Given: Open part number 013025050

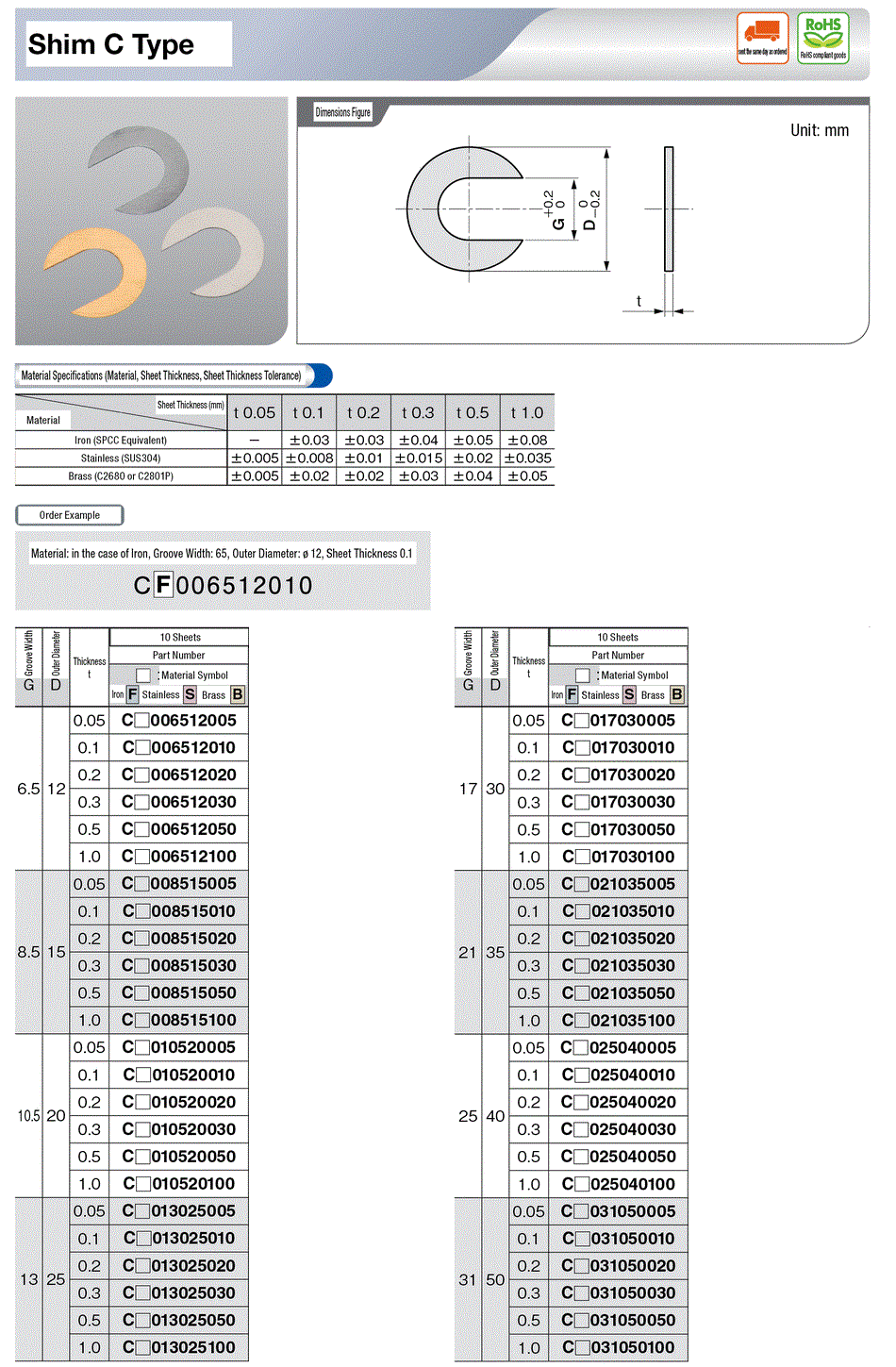Looking at the screenshot, I should coord(193,1320).
